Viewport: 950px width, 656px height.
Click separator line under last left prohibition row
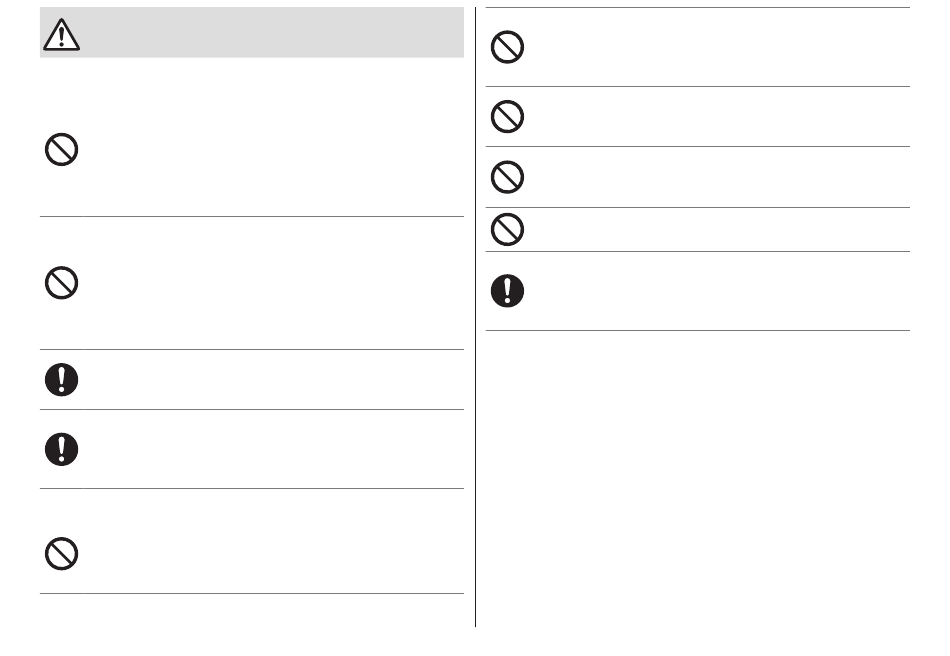pos(252,594)
